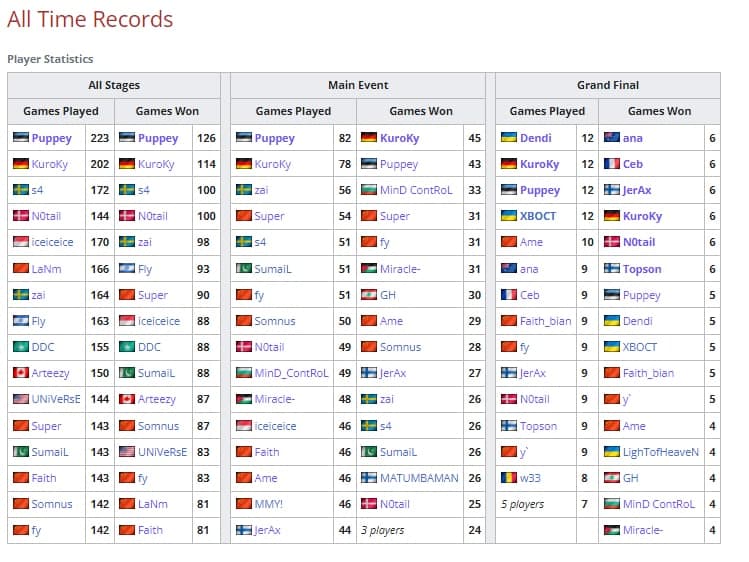Open KuroKy link in Main Event Games Won

[400, 138]
